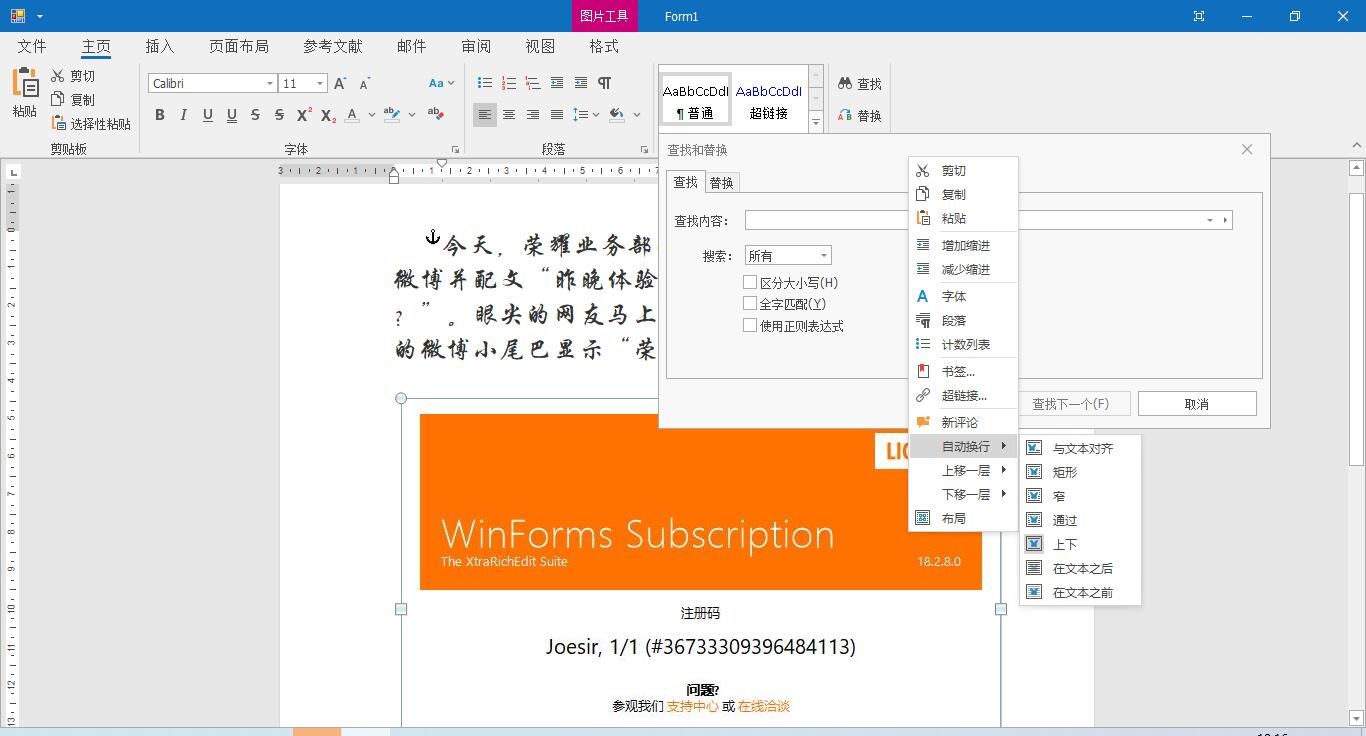
Task: Apply a numbered list
Action: point(508,83)
